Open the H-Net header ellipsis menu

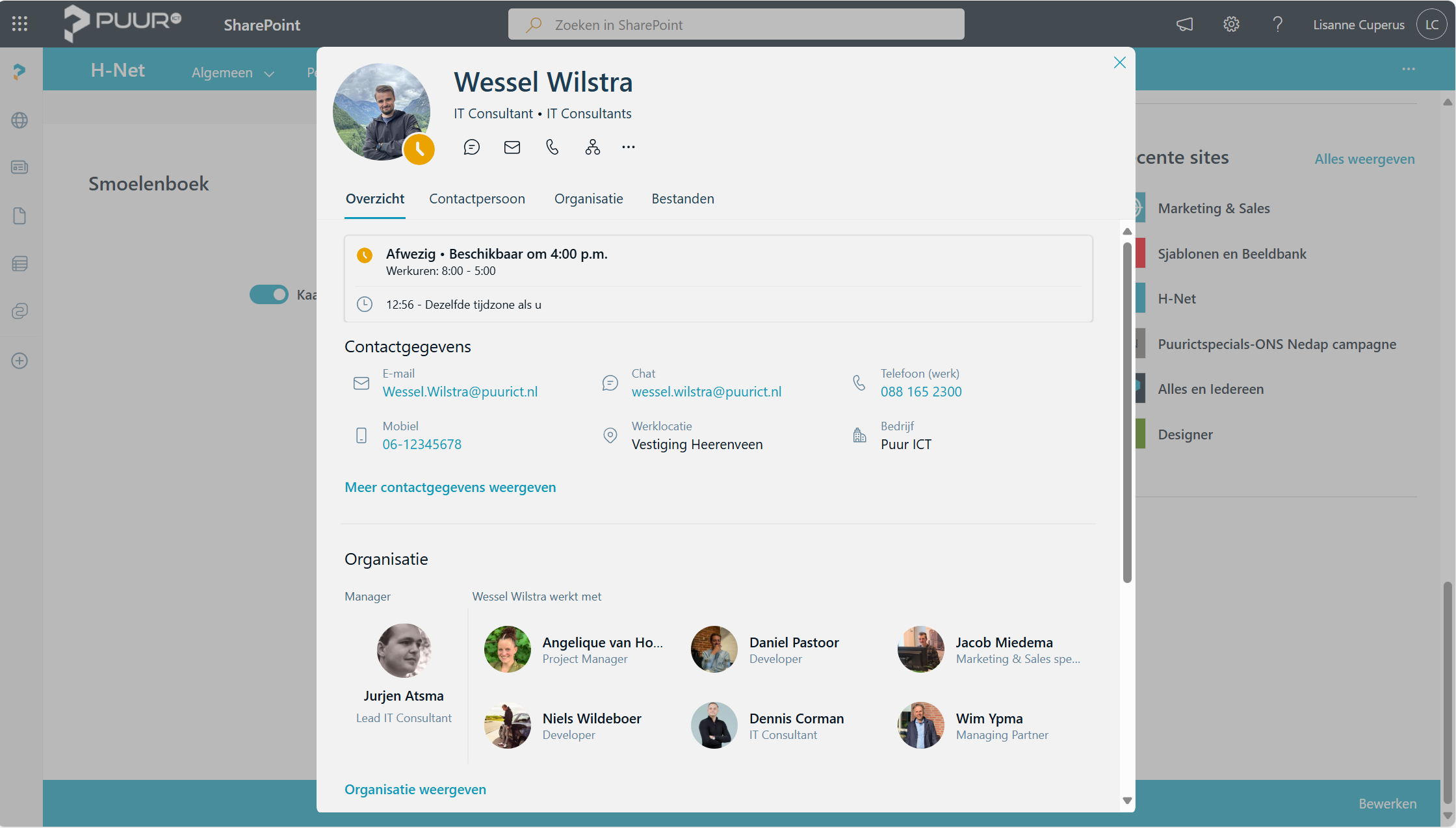pos(1409,69)
